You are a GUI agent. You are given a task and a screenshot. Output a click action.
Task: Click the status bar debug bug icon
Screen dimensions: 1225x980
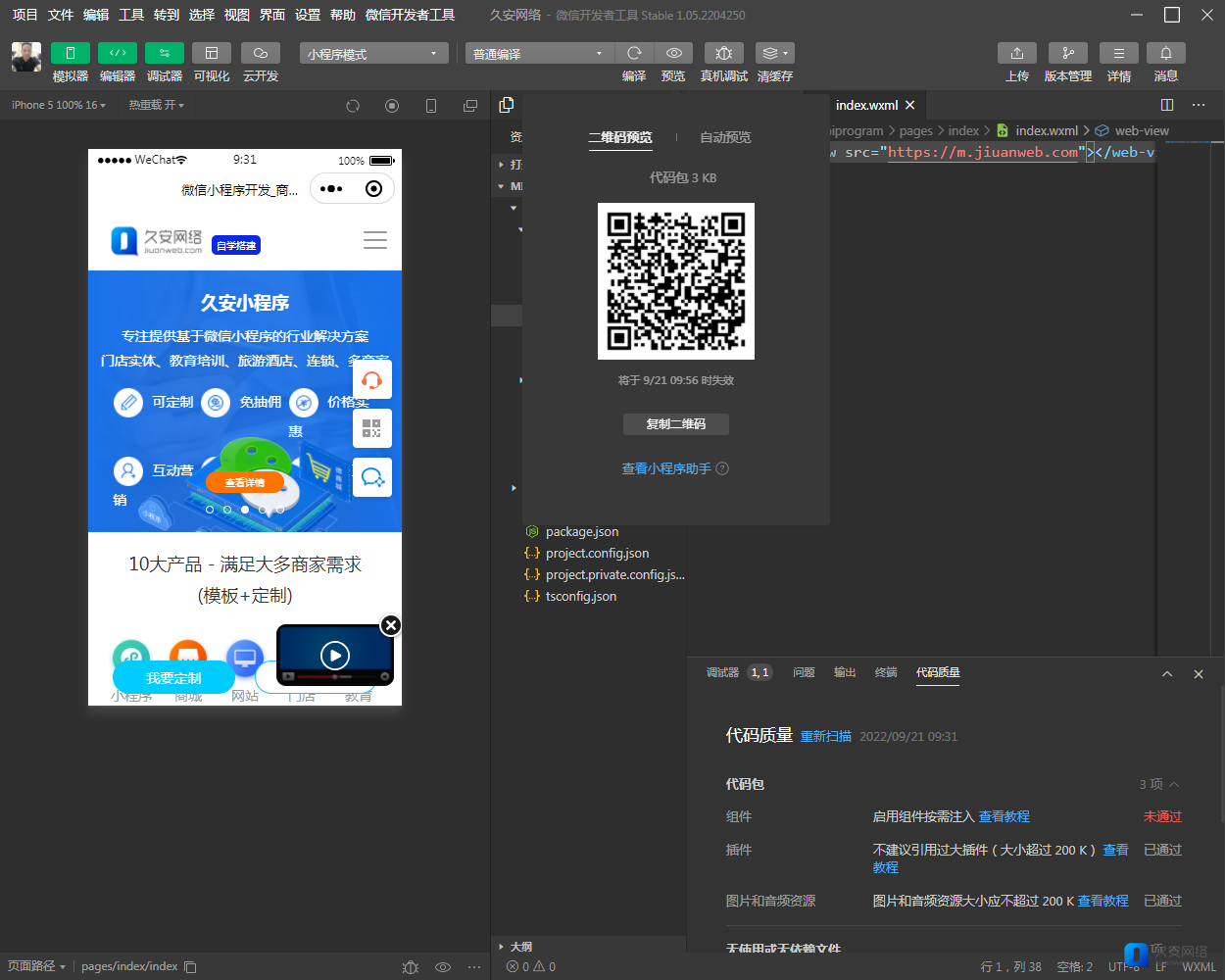(x=411, y=967)
